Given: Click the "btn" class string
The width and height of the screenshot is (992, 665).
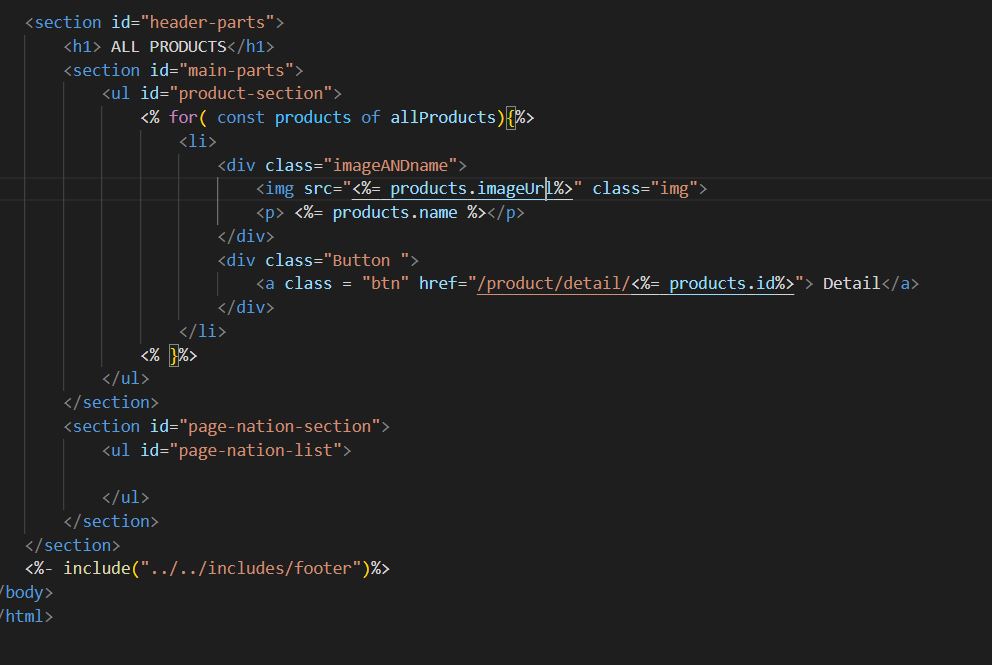Looking at the screenshot, I should click(385, 283).
